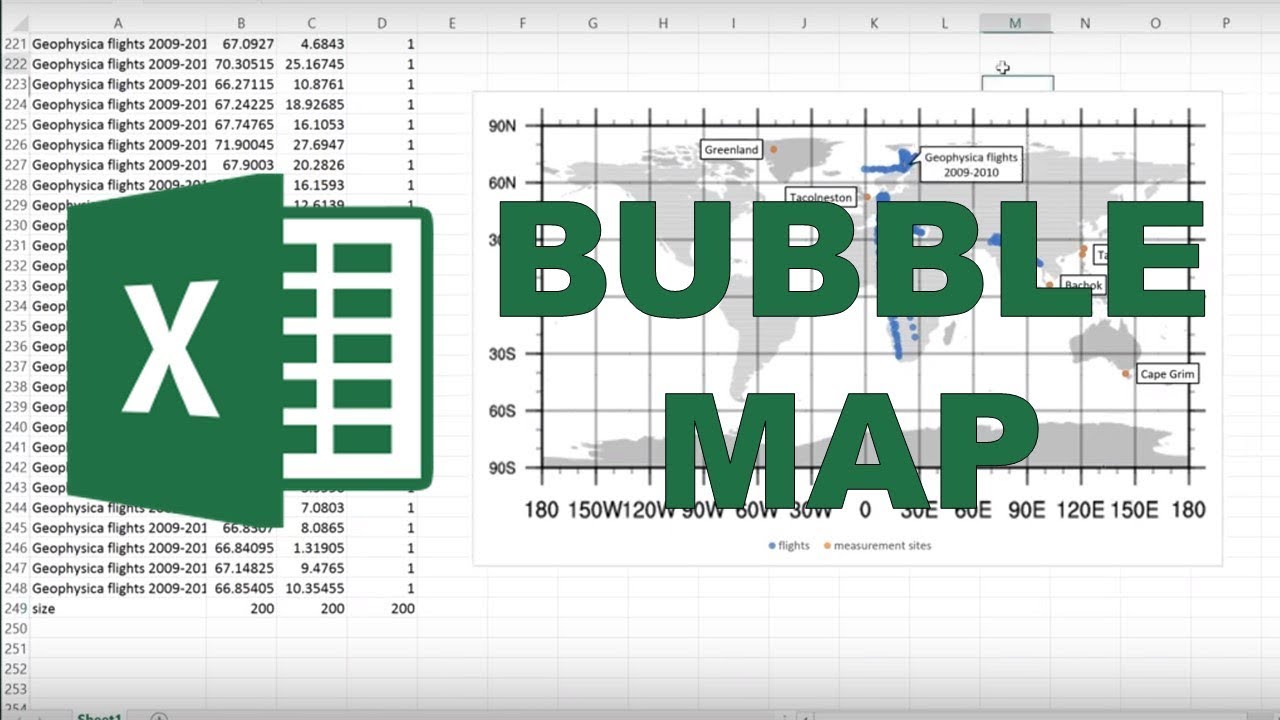1280x720 pixels.
Task: Select column A header
Action: pyautogui.click(x=119, y=23)
